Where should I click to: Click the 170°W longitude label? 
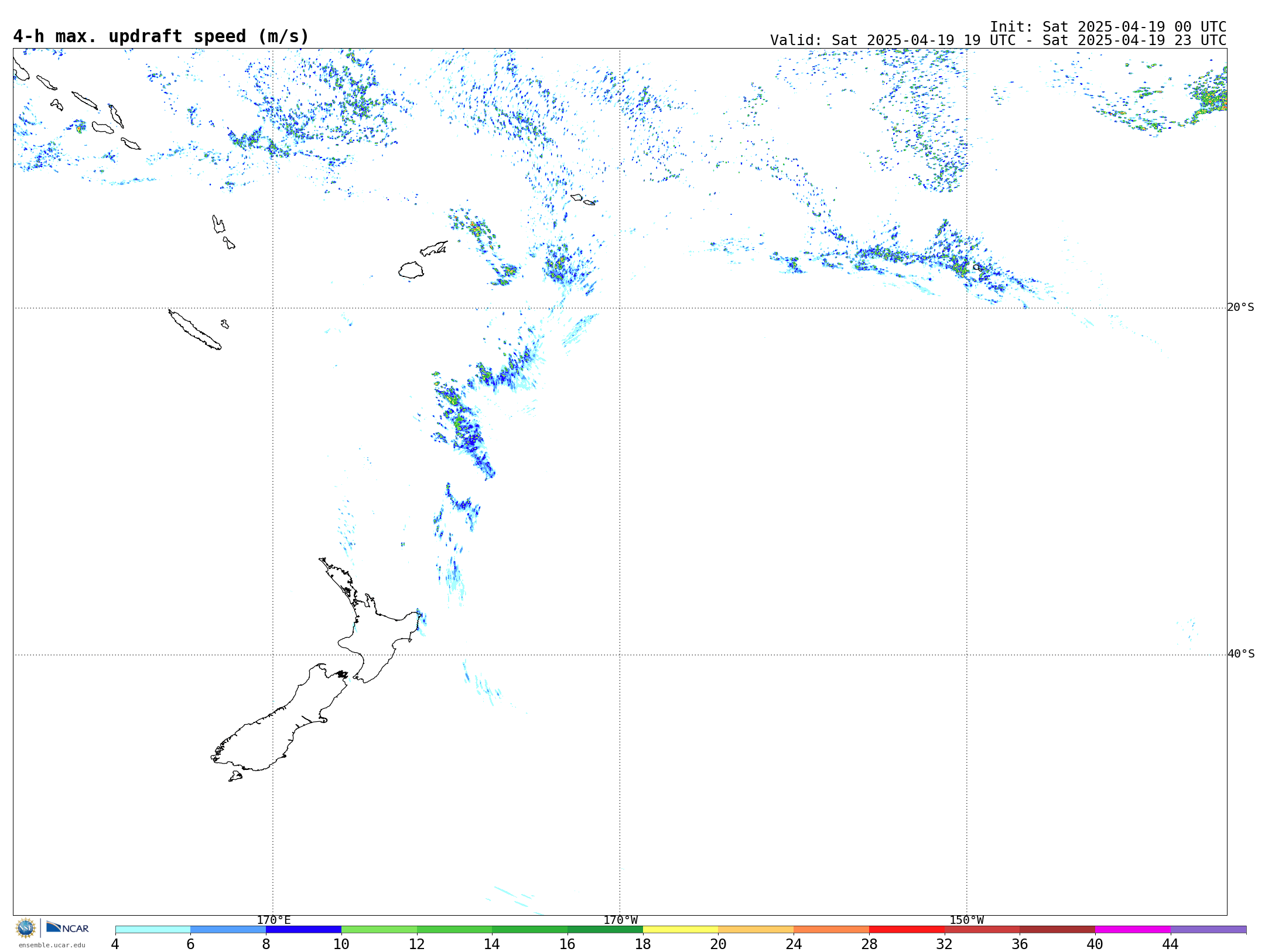[620, 920]
